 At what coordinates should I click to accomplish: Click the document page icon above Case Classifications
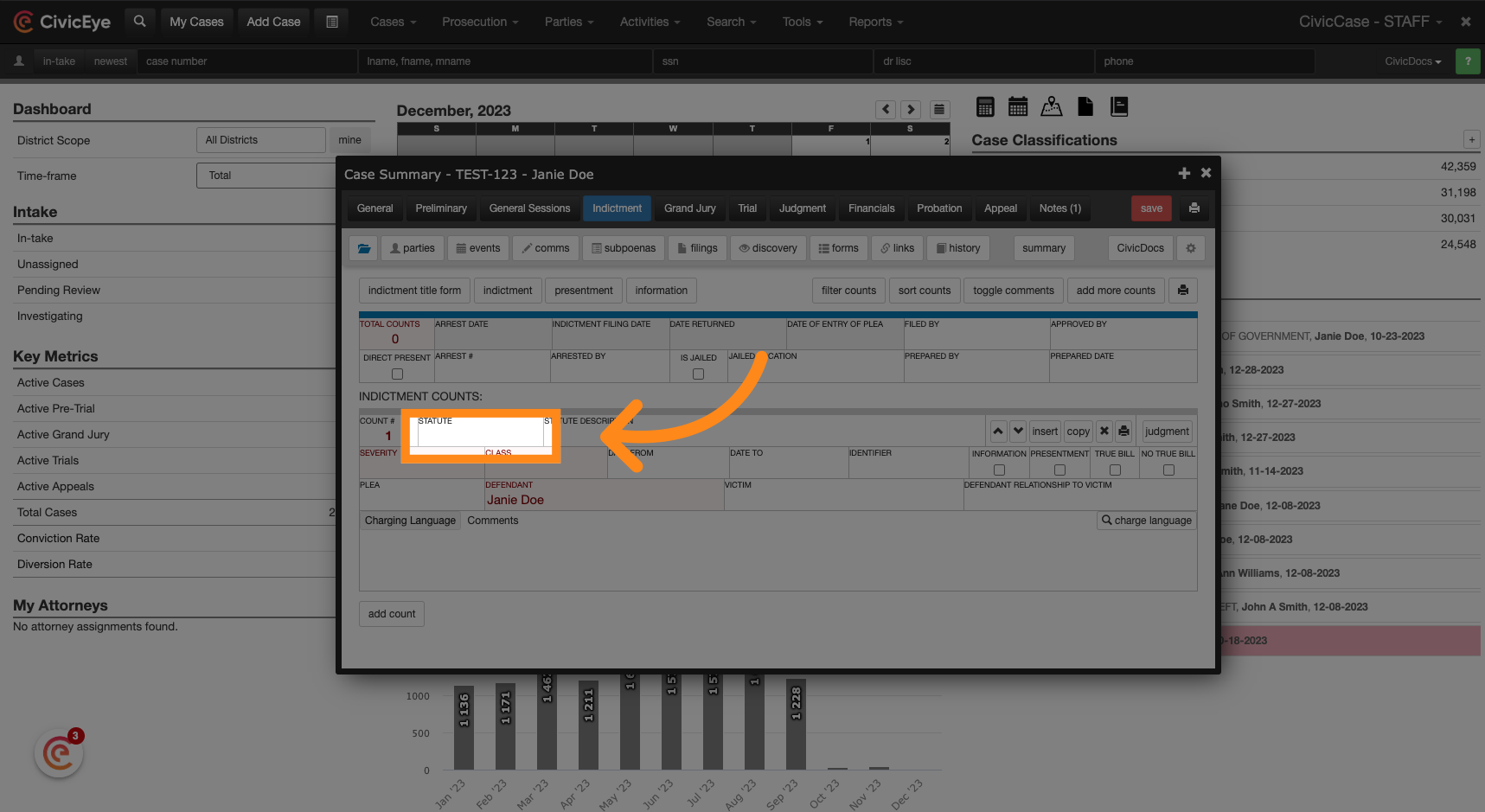pyautogui.click(x=1085, y=106)
